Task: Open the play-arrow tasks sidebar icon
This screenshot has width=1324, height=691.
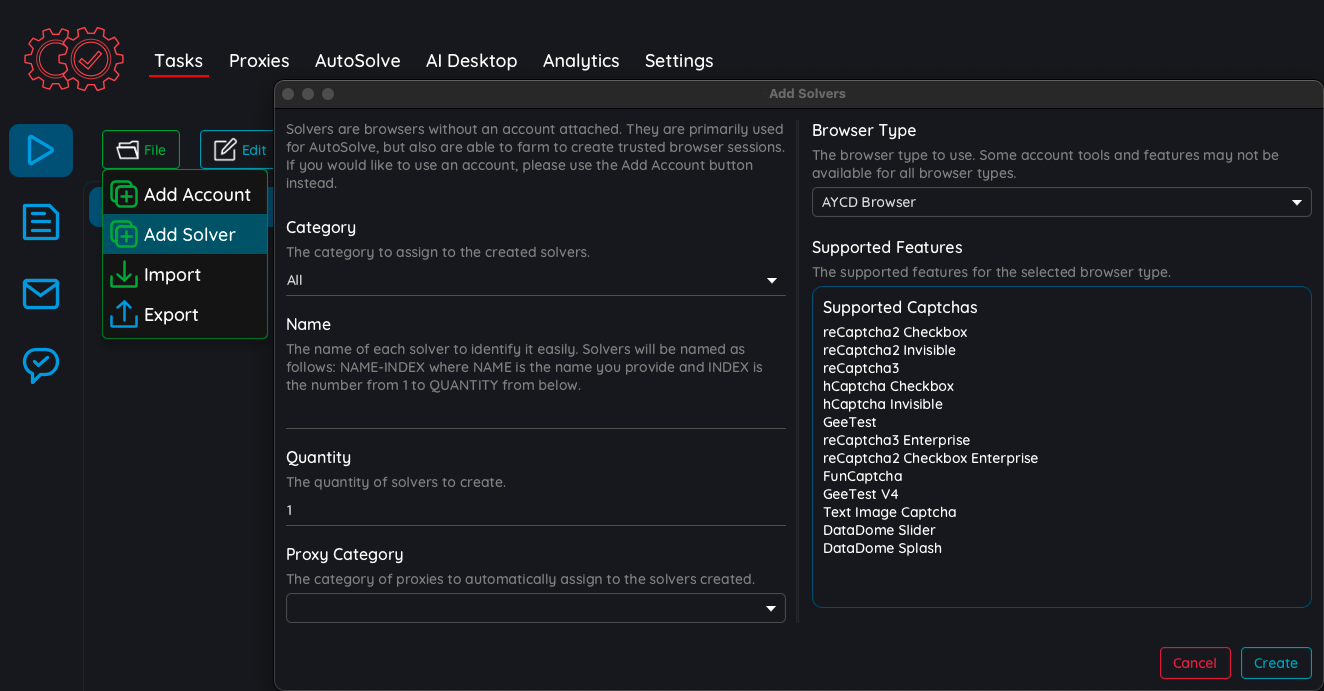Action: pyautogui.click(x=41, y=150)
